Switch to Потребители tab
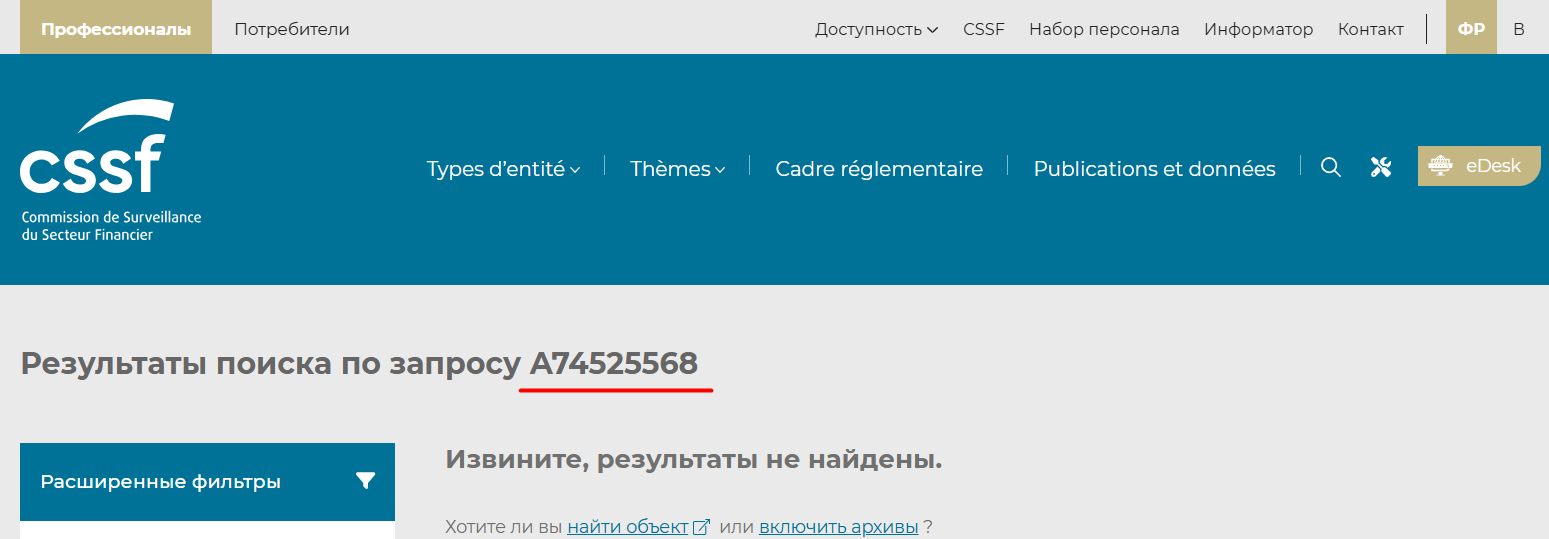 292,29
